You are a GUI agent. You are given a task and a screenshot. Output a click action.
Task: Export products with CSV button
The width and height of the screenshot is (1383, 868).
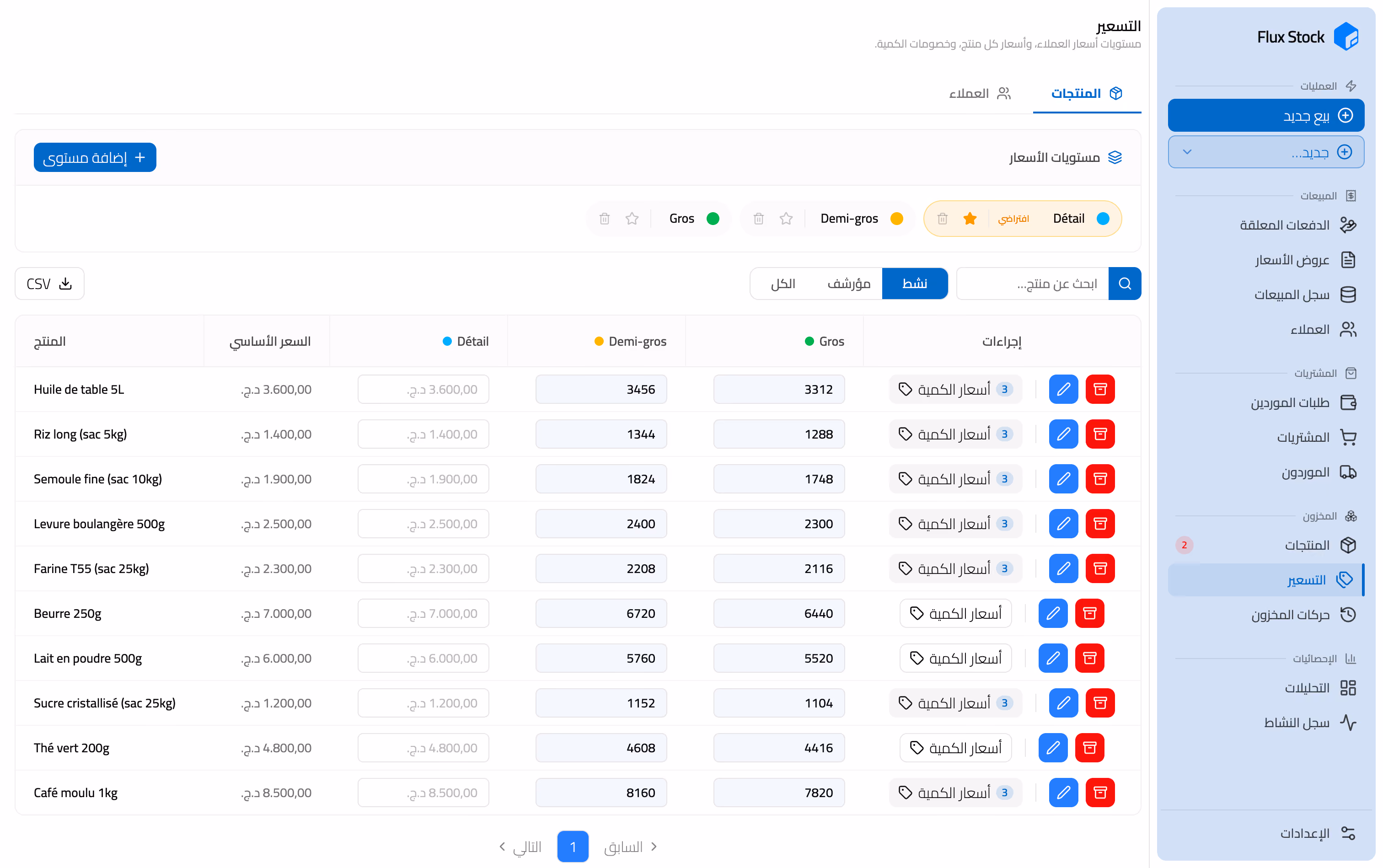(49, 284)
